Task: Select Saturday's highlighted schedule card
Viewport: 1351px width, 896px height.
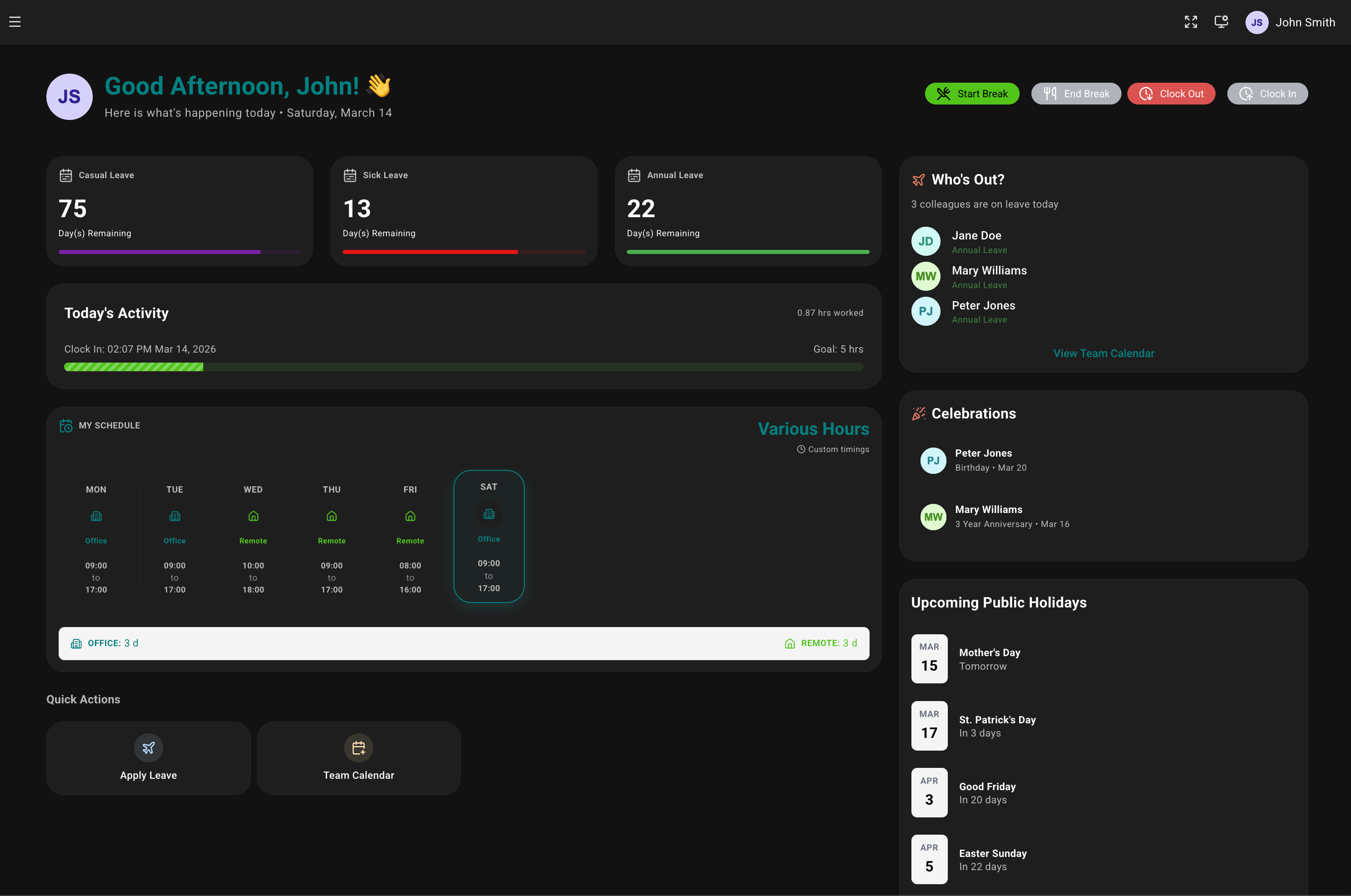Action: click(x=489, y=537)
